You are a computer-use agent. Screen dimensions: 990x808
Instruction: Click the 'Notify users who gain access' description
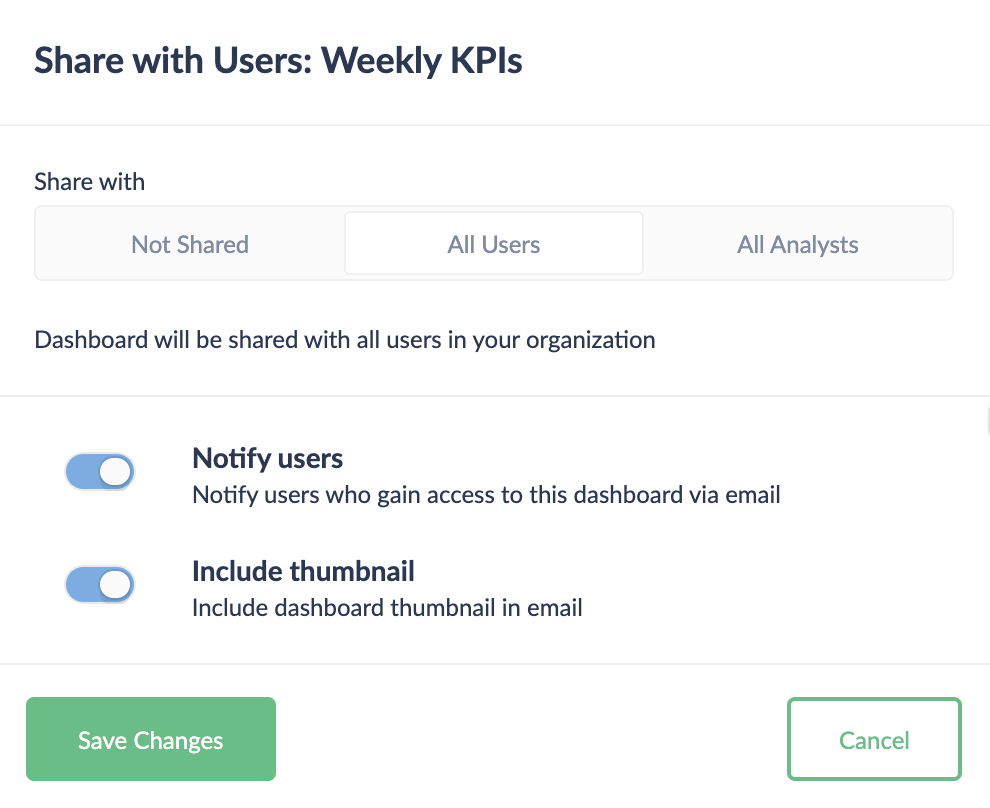[x=486, y=494]
